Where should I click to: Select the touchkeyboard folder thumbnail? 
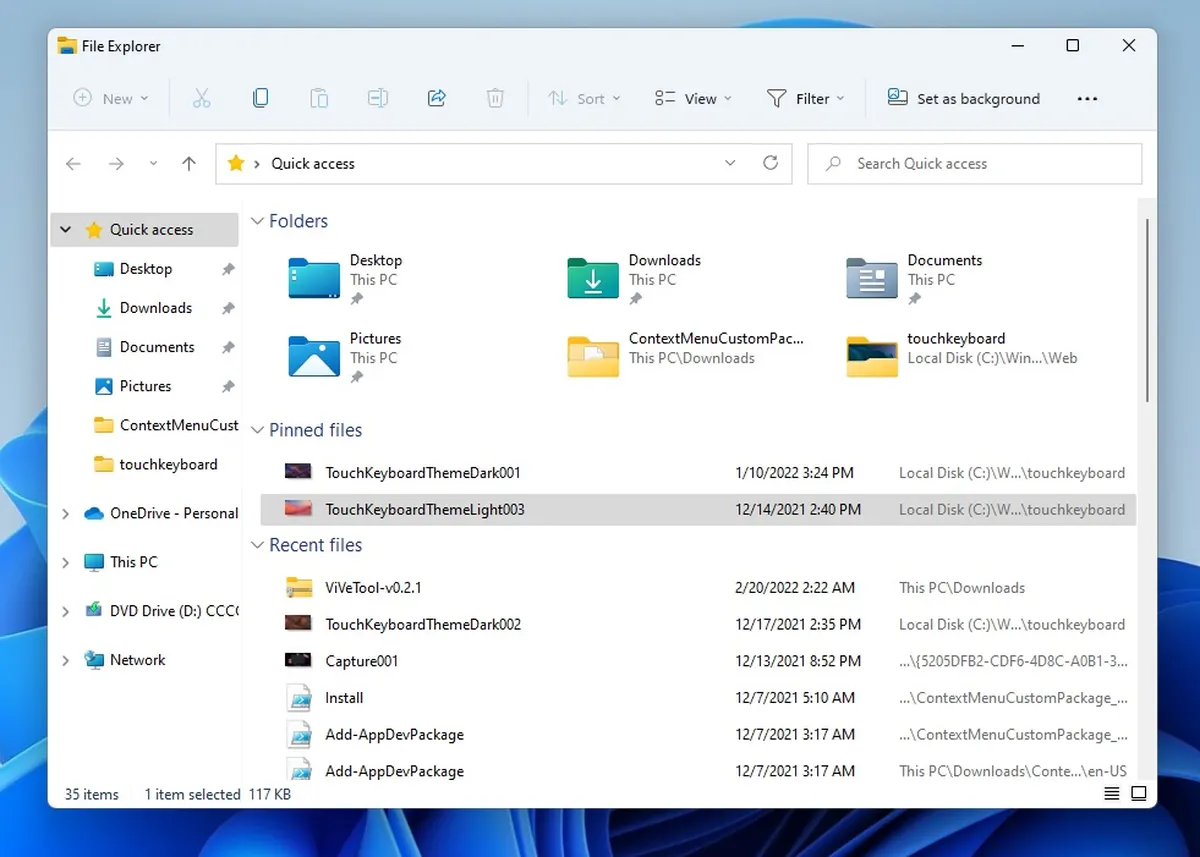[872, 357]
